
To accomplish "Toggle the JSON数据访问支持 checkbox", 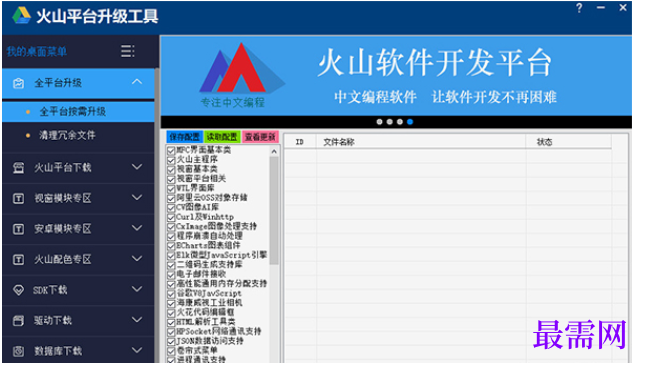I will [171, 341].
